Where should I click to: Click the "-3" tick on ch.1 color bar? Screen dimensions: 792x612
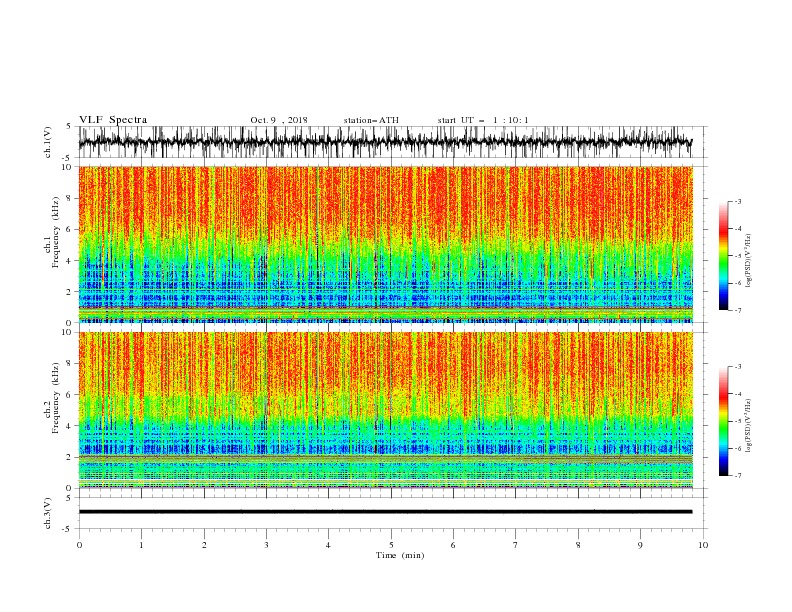[737, 201]
